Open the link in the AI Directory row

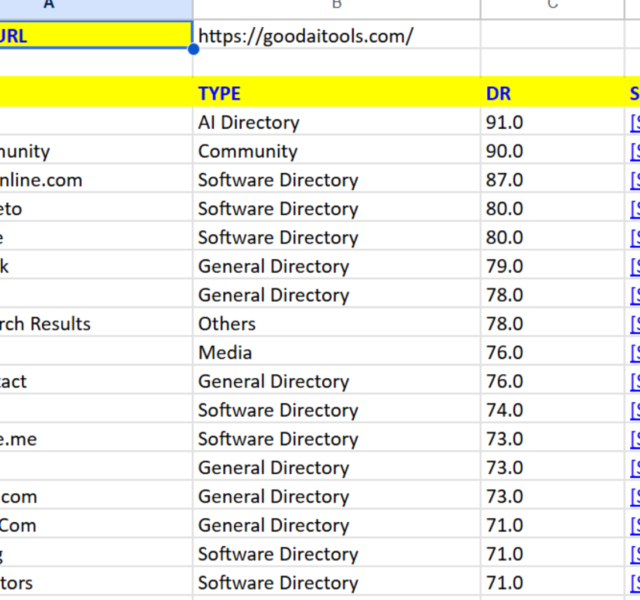pos(635,122)
